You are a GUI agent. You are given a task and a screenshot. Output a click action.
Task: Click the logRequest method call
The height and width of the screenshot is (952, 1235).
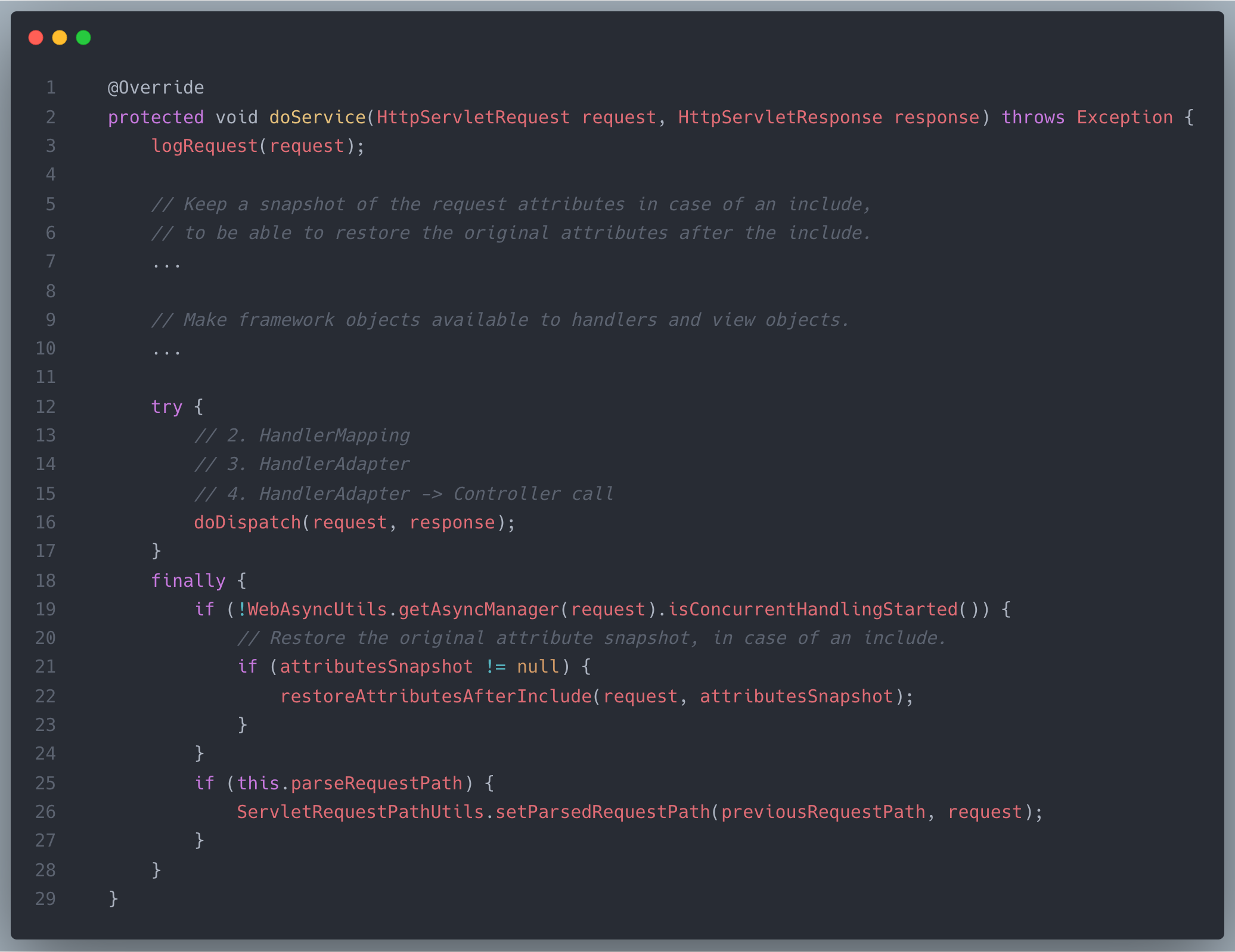click(204, 146)
